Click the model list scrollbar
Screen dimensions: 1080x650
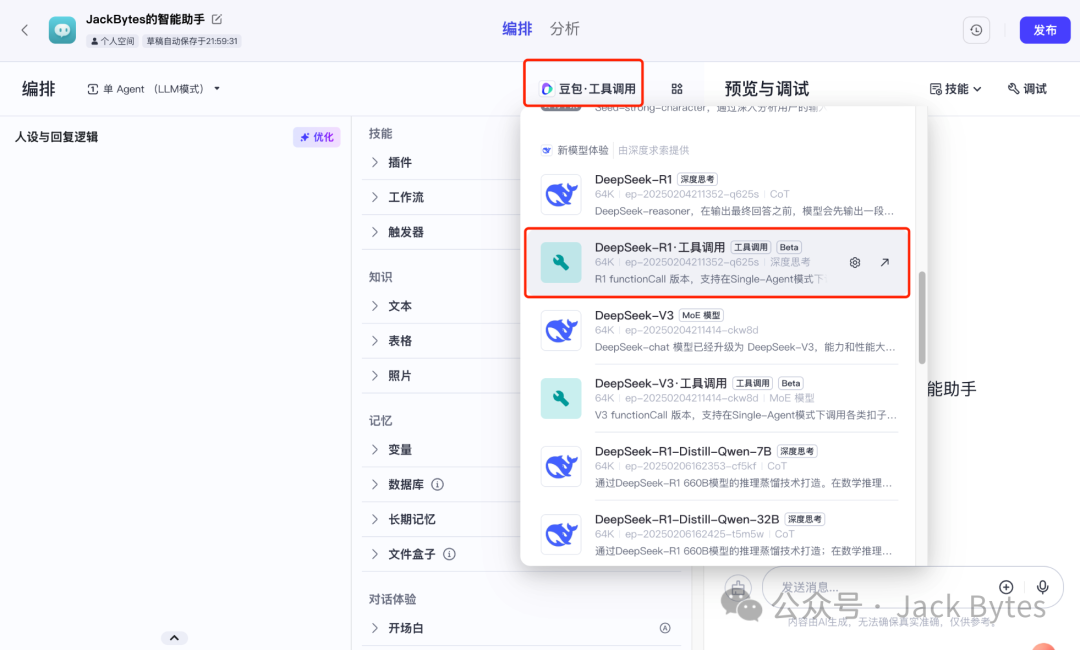922,317
